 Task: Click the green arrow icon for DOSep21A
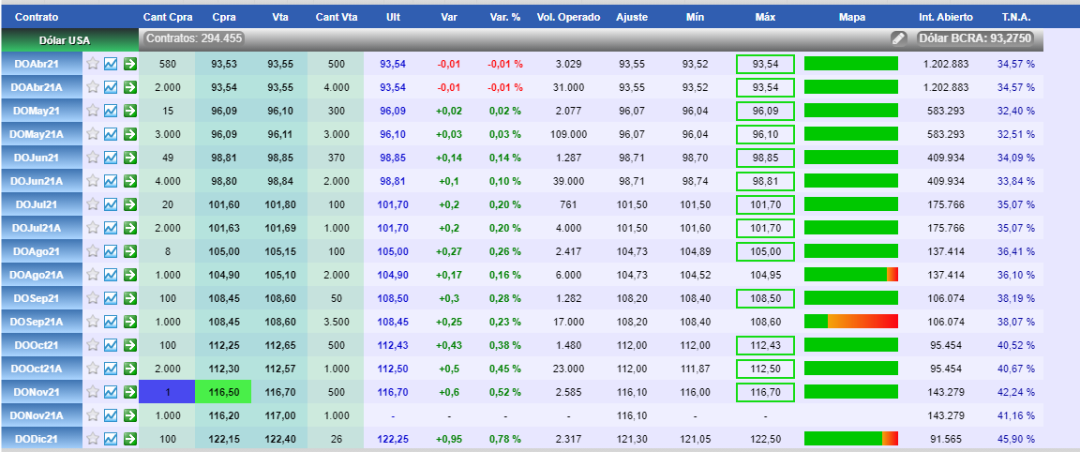pos(130,322)
